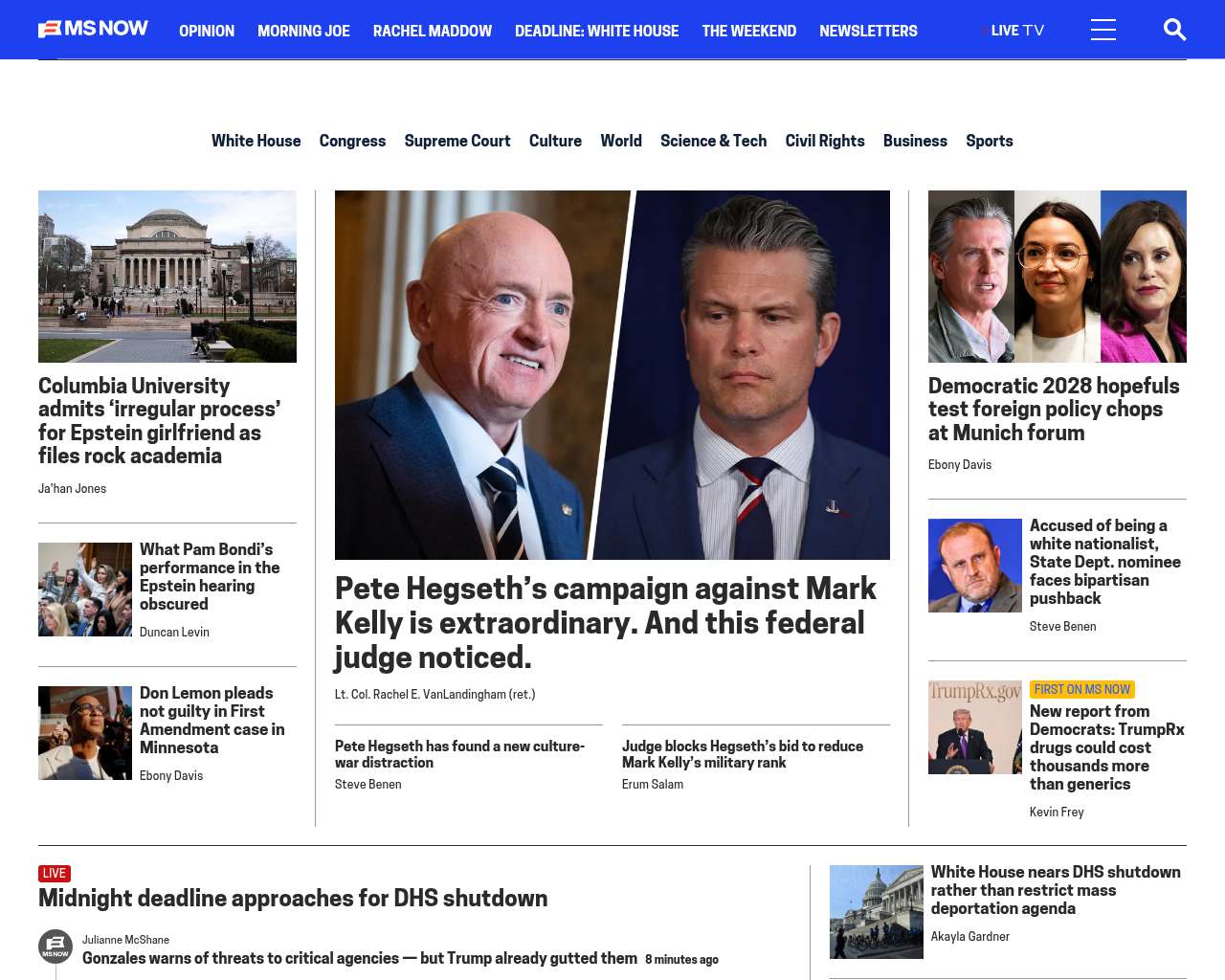Read Pete Hegseth's campaign against Mark Kelly headline
Viewport: 1225px width, 980px height.
click(606, 622)
